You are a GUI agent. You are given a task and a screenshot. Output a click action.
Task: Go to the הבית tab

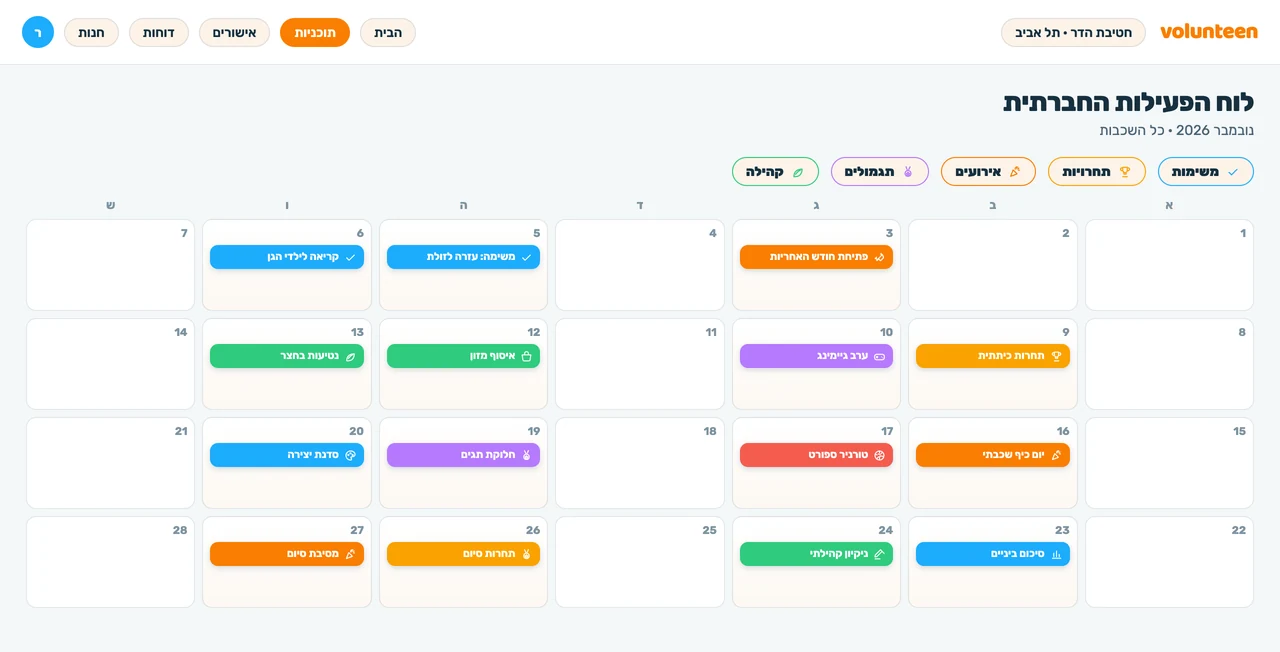click(388, 32)
